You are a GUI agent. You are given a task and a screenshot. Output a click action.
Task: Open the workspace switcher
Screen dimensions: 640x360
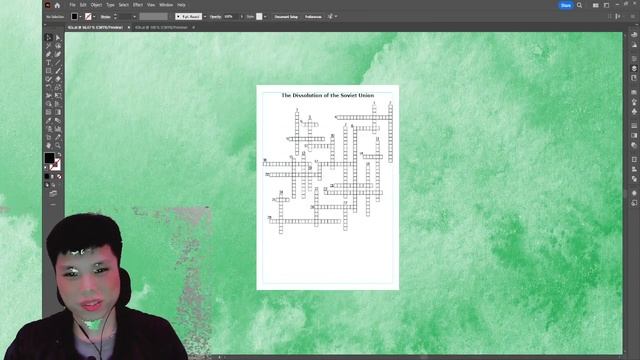[606, 5]
